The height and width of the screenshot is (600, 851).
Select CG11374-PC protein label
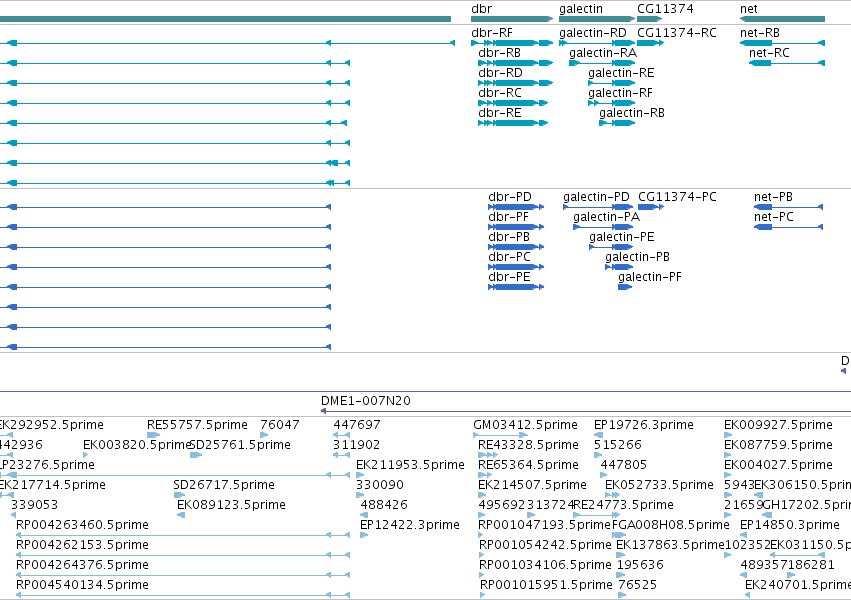point(677,197)
